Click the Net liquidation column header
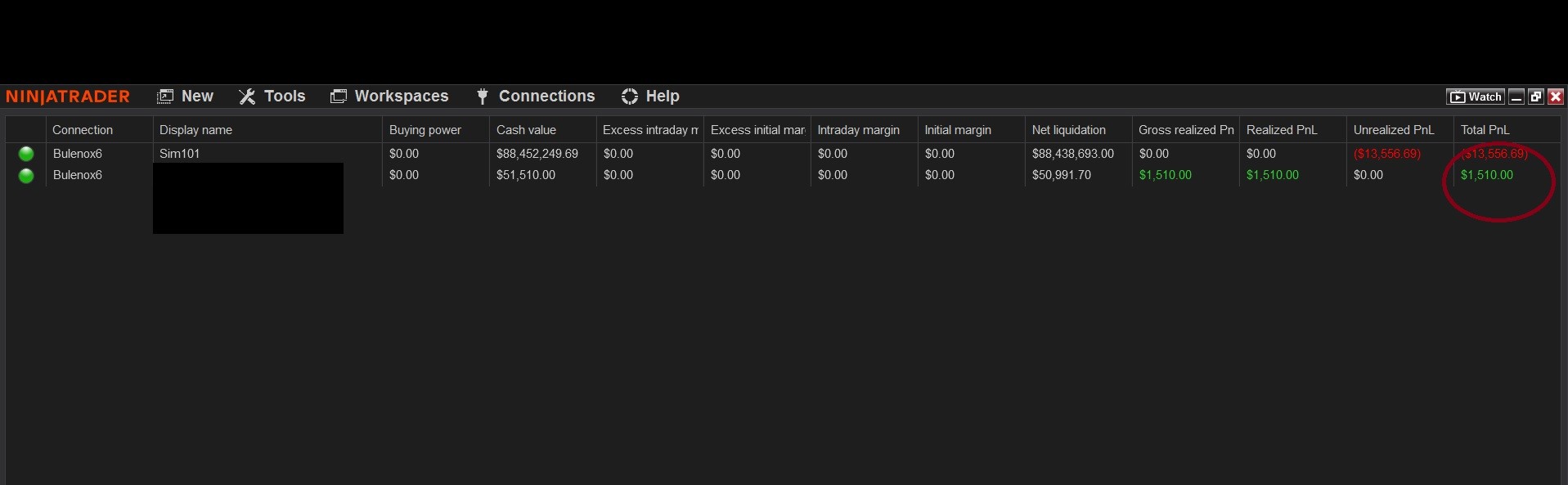Viewport: 1568px width, 485px height. pos(1068,130)
